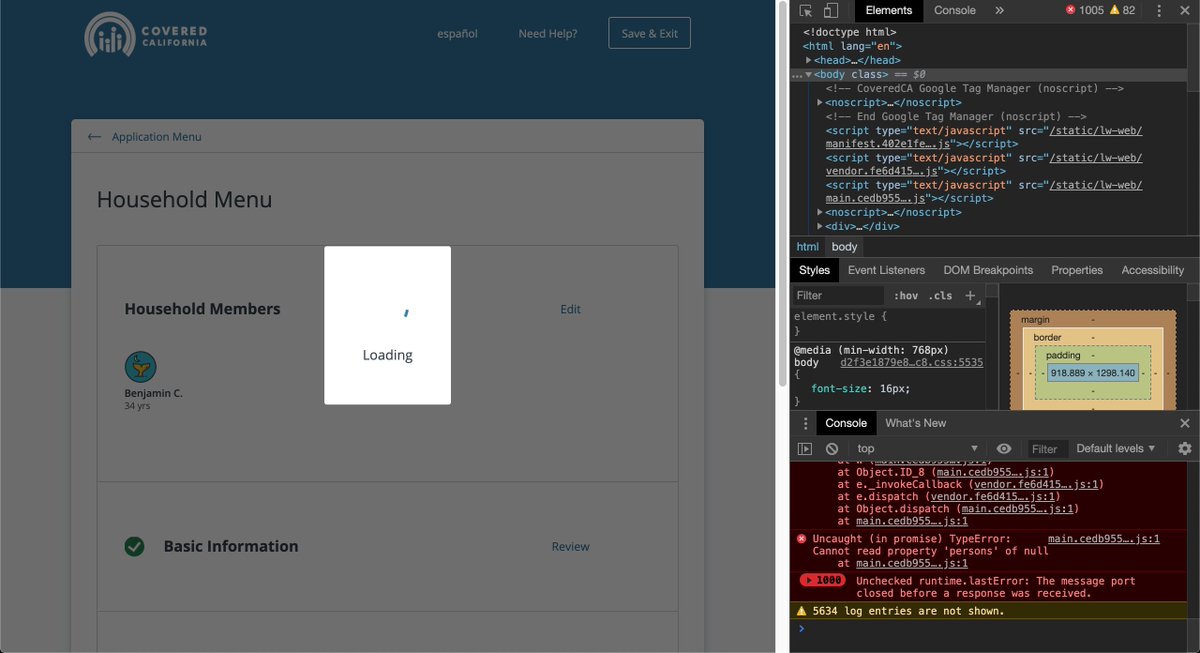The image size is (1200, 653).
Task: Collapse the body element node
Action: (808, 74)
